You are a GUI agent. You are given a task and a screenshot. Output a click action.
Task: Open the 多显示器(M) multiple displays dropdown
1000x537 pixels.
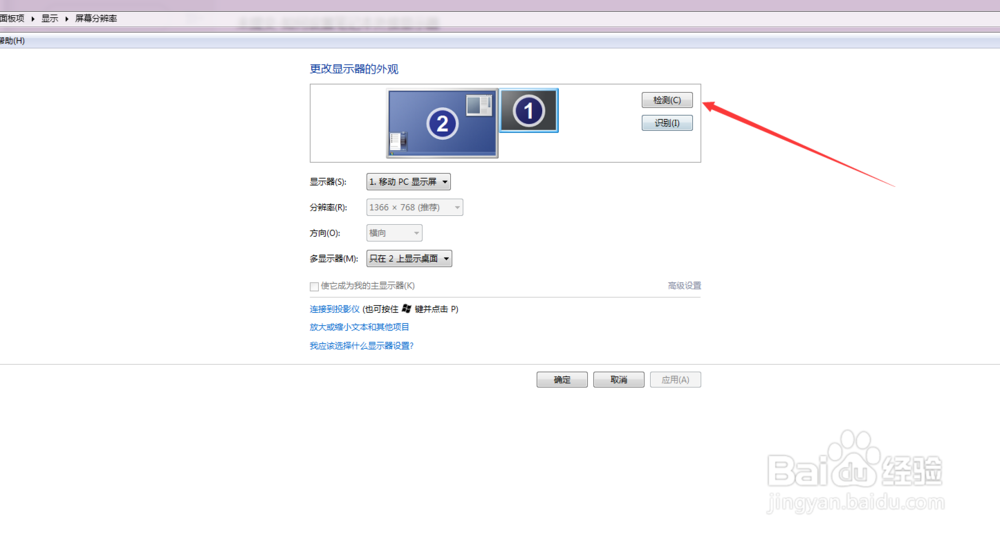coord(409,258)
